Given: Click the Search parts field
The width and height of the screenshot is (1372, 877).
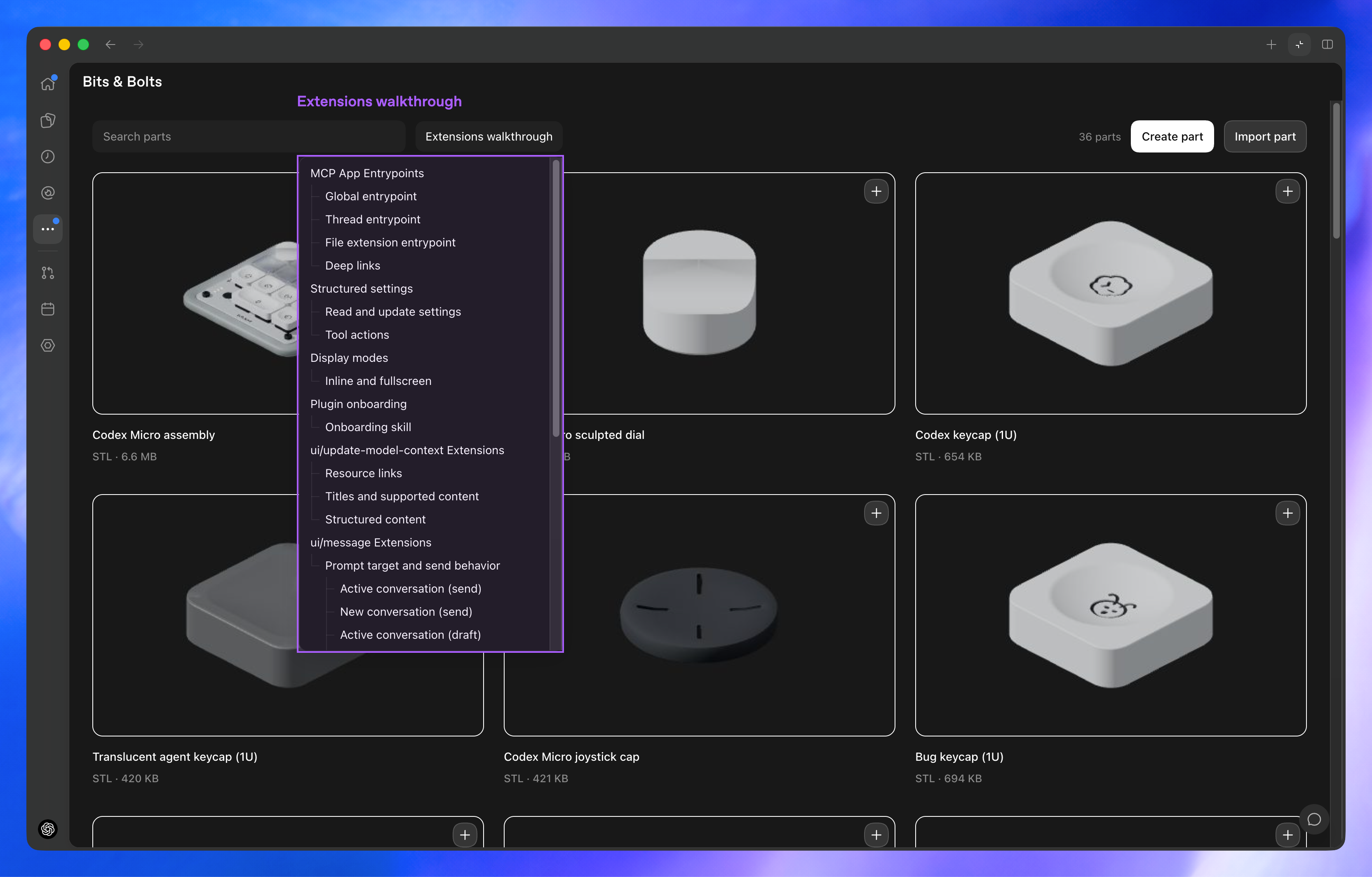Looking at the screenshot, I should tap(249, 137).
